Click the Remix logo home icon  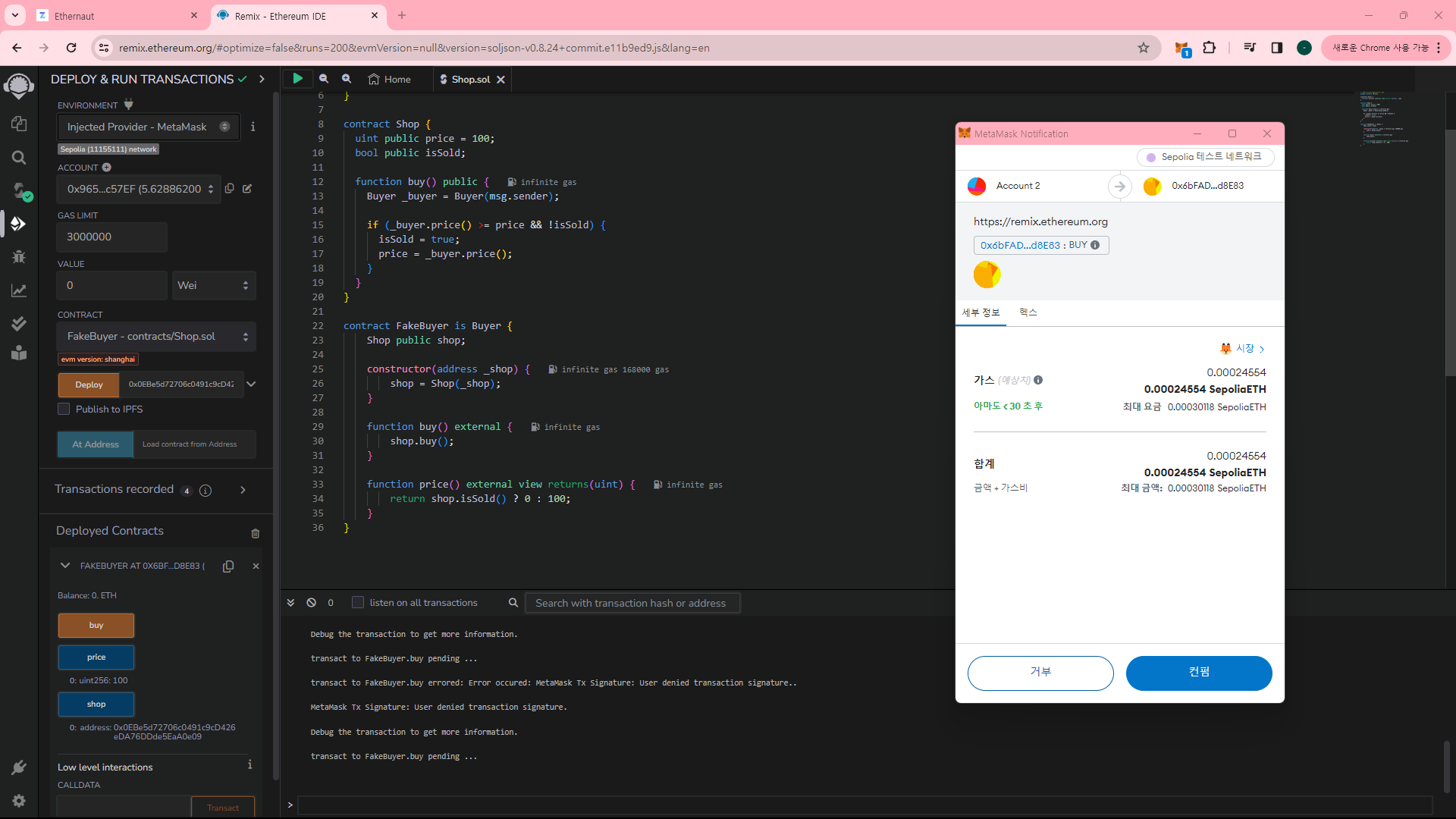coord(19,86)
